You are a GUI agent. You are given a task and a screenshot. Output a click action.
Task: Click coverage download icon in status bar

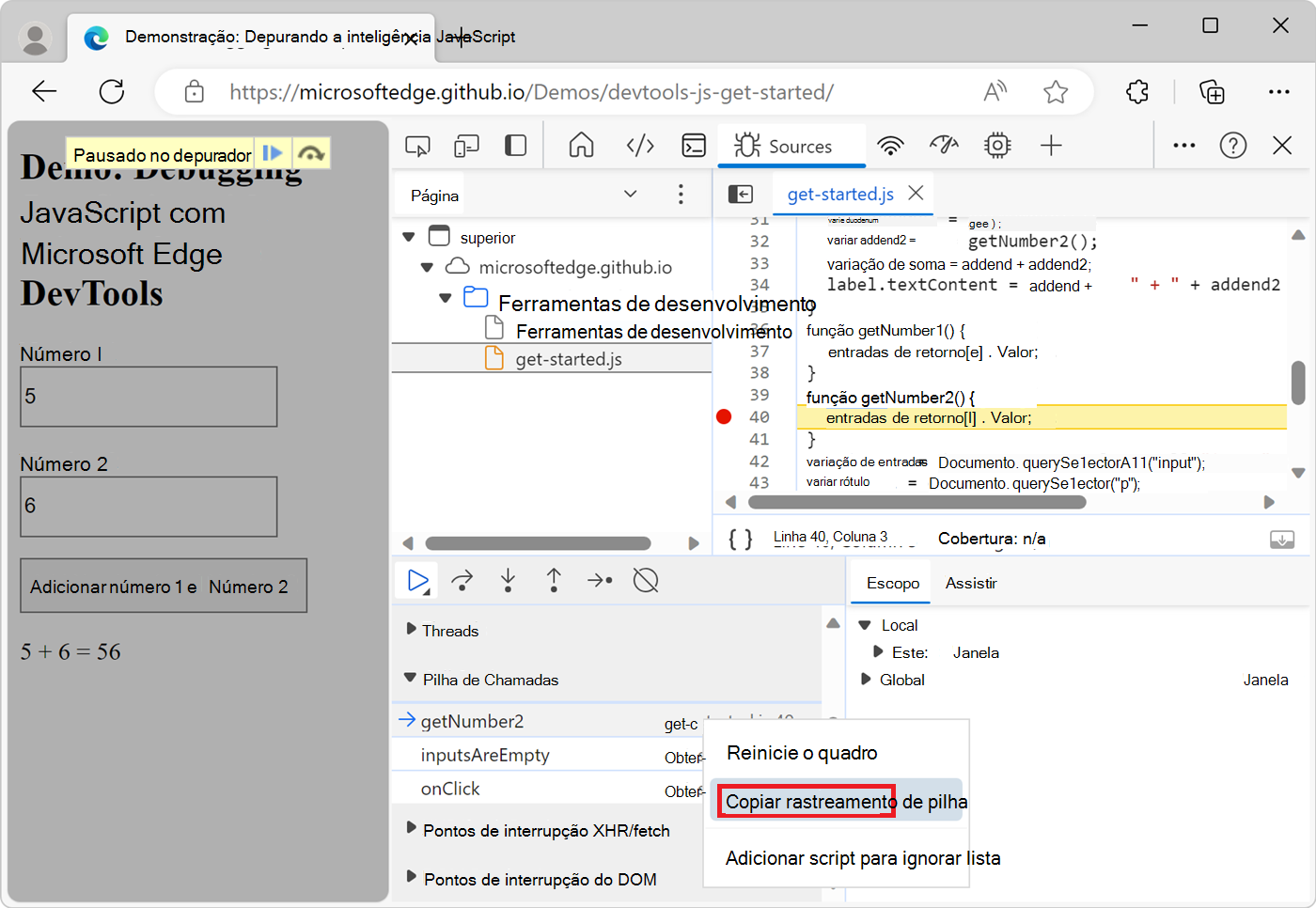tap(1282, 540)
